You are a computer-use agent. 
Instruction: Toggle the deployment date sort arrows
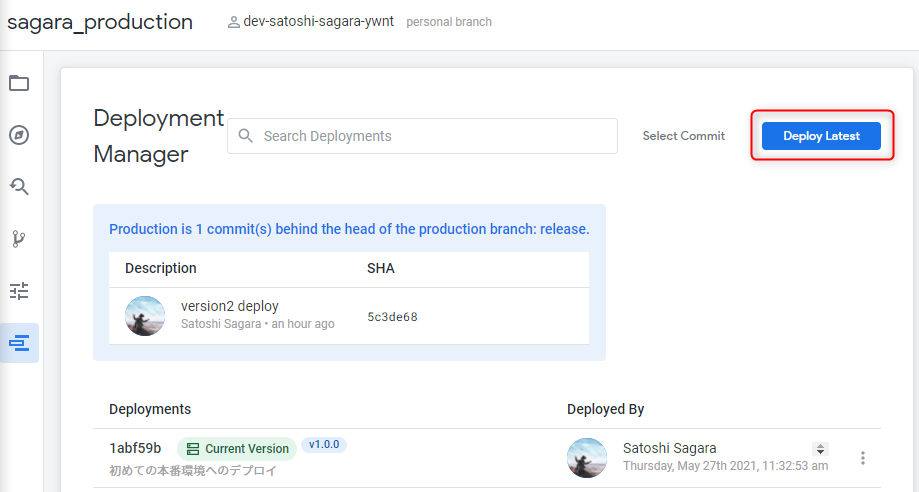[820, 449]
